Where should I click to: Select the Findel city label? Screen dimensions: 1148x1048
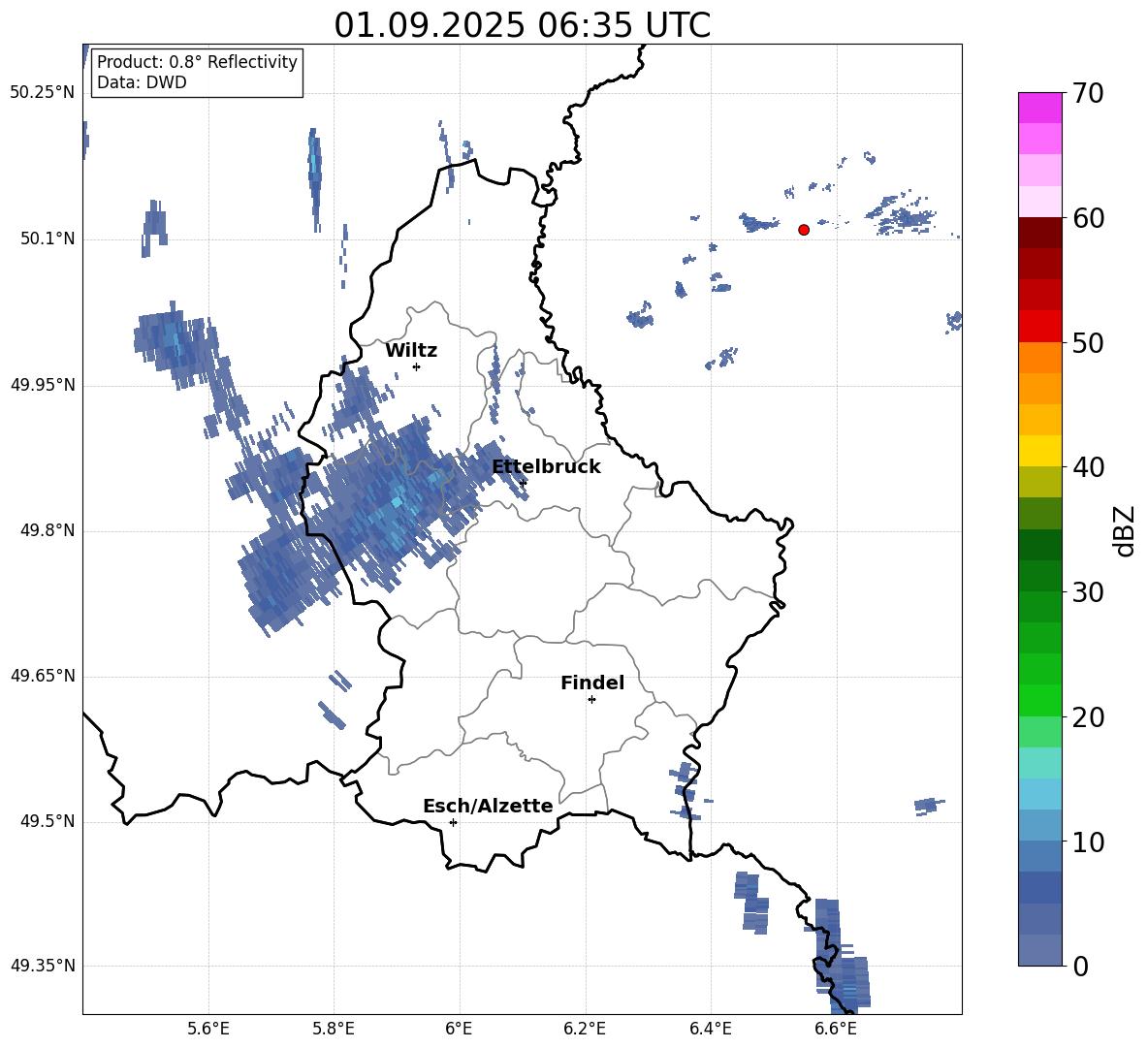click(x=592, y=683)
